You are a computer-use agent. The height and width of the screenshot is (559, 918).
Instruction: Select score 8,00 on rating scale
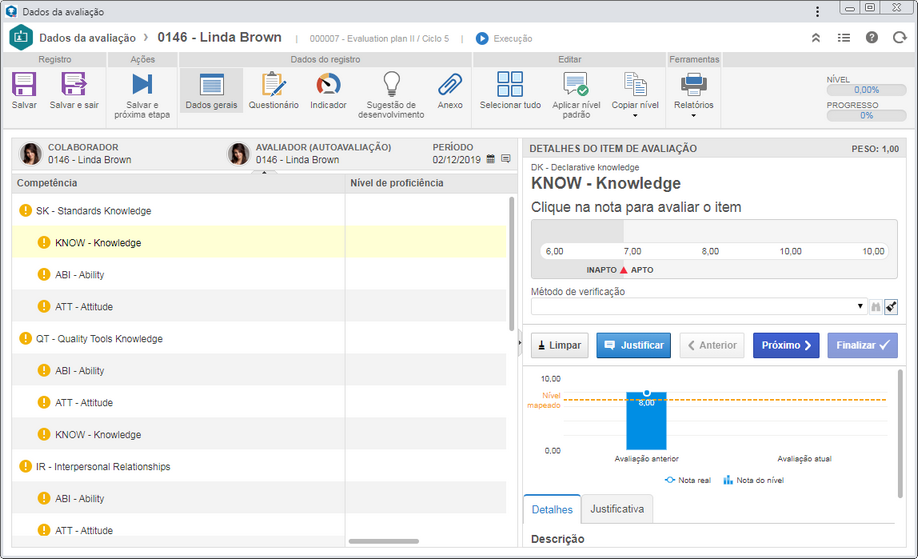[710, 251]
